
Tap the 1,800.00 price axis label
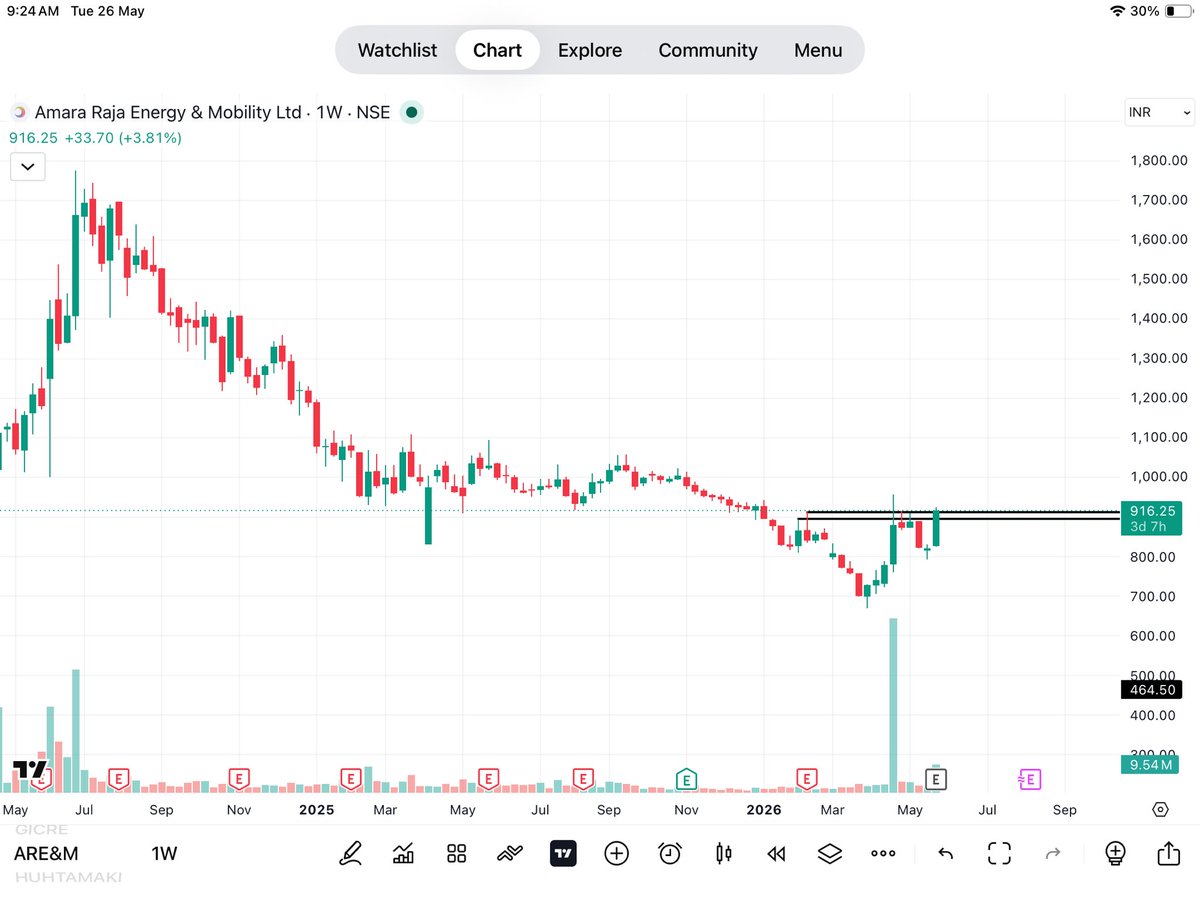tap(1158, 160)
